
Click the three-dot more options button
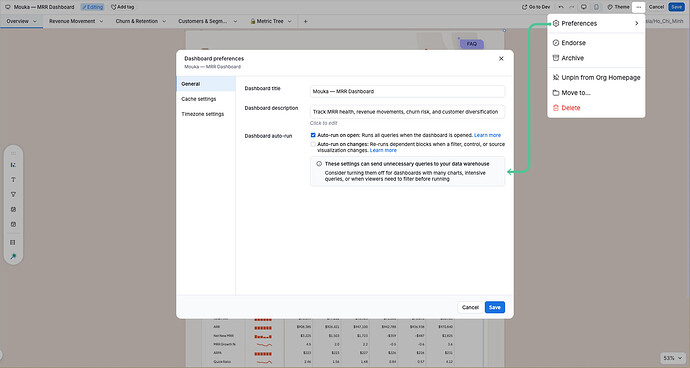[x=639, y=7]
